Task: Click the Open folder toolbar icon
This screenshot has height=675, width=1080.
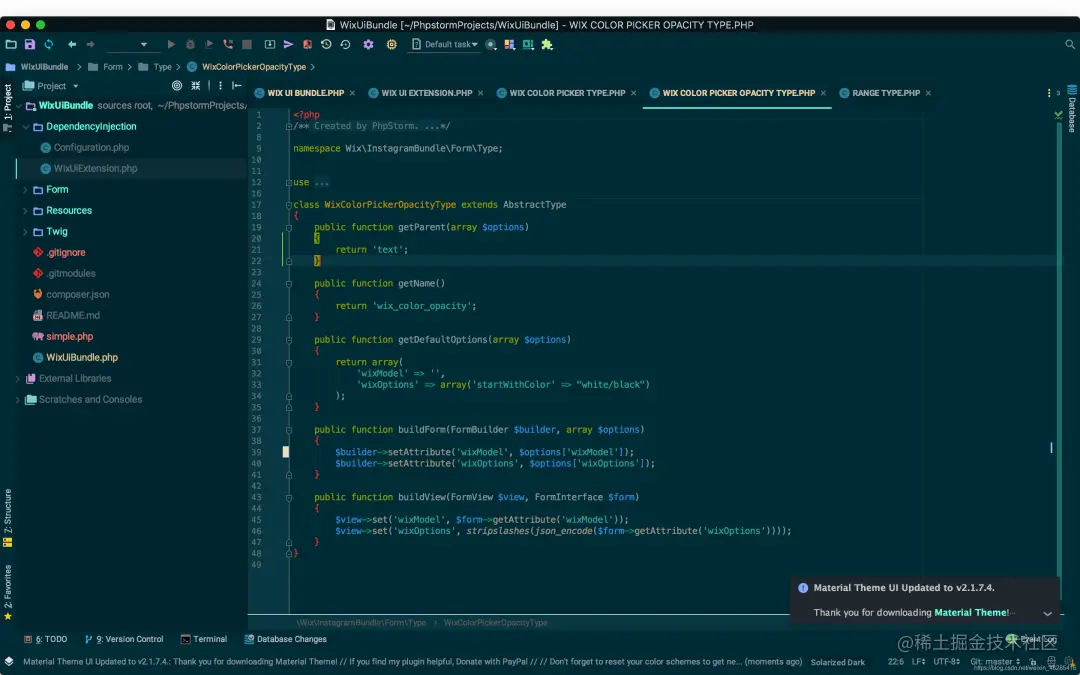Action: click(11, 44)
